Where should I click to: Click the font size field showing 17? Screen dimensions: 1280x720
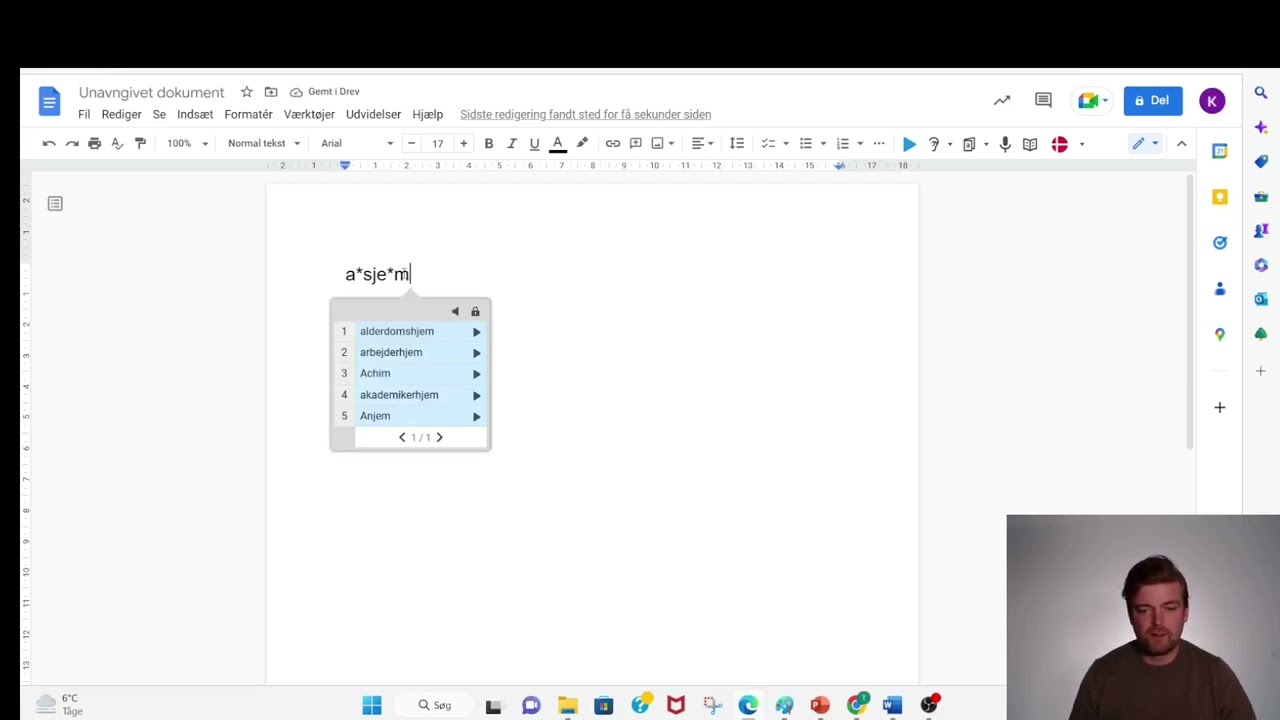point(437,144)
